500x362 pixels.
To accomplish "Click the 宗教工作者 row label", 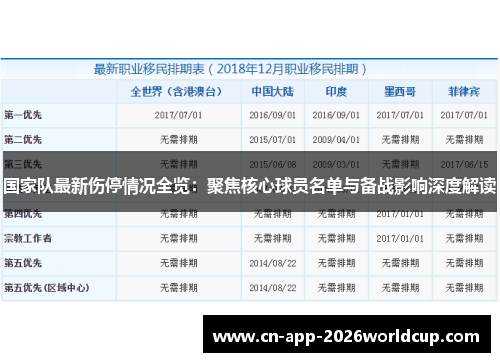I will coord(28,238).
